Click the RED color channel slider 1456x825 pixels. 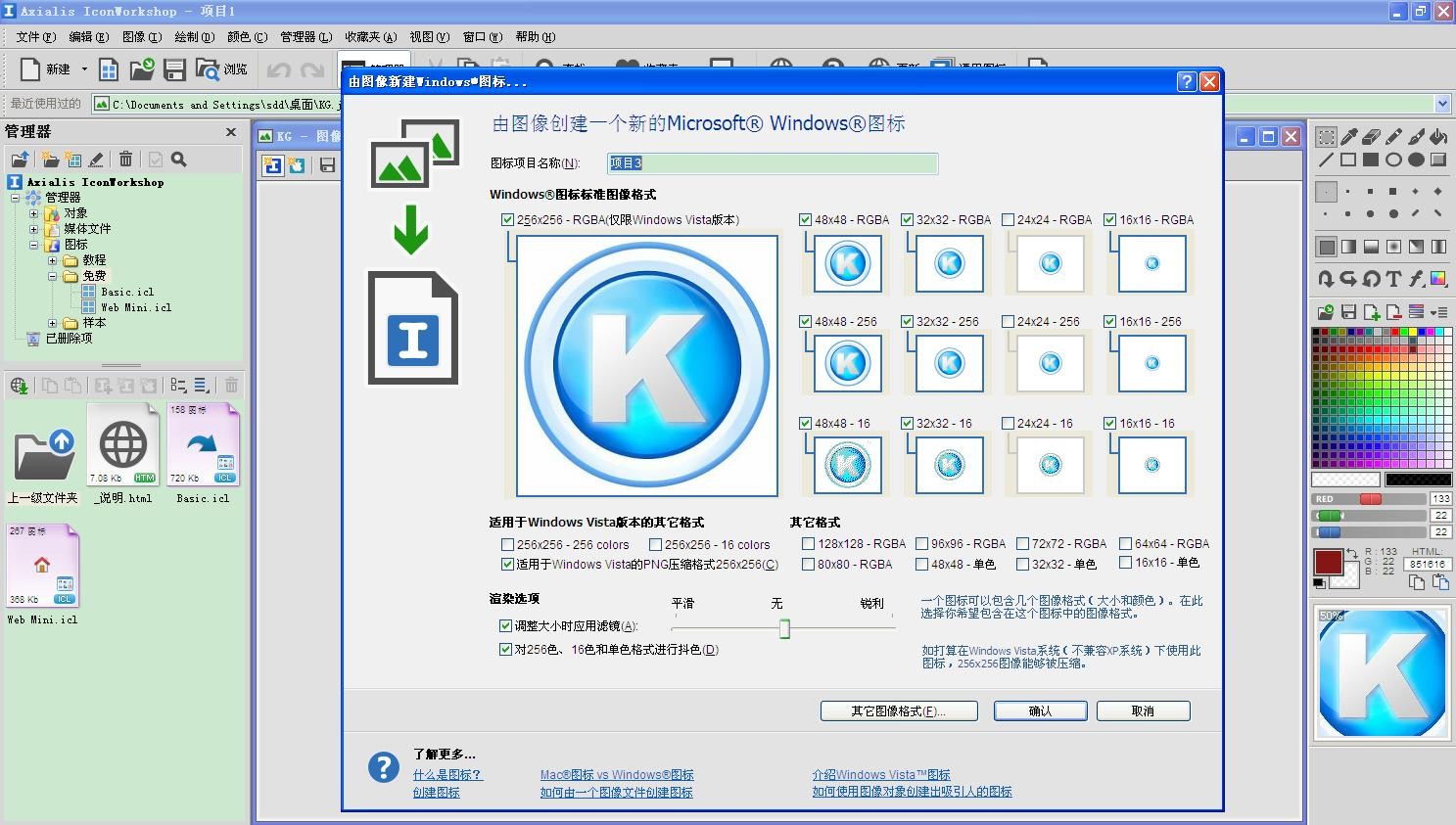pyautogui.click(x=1369, y=499)
